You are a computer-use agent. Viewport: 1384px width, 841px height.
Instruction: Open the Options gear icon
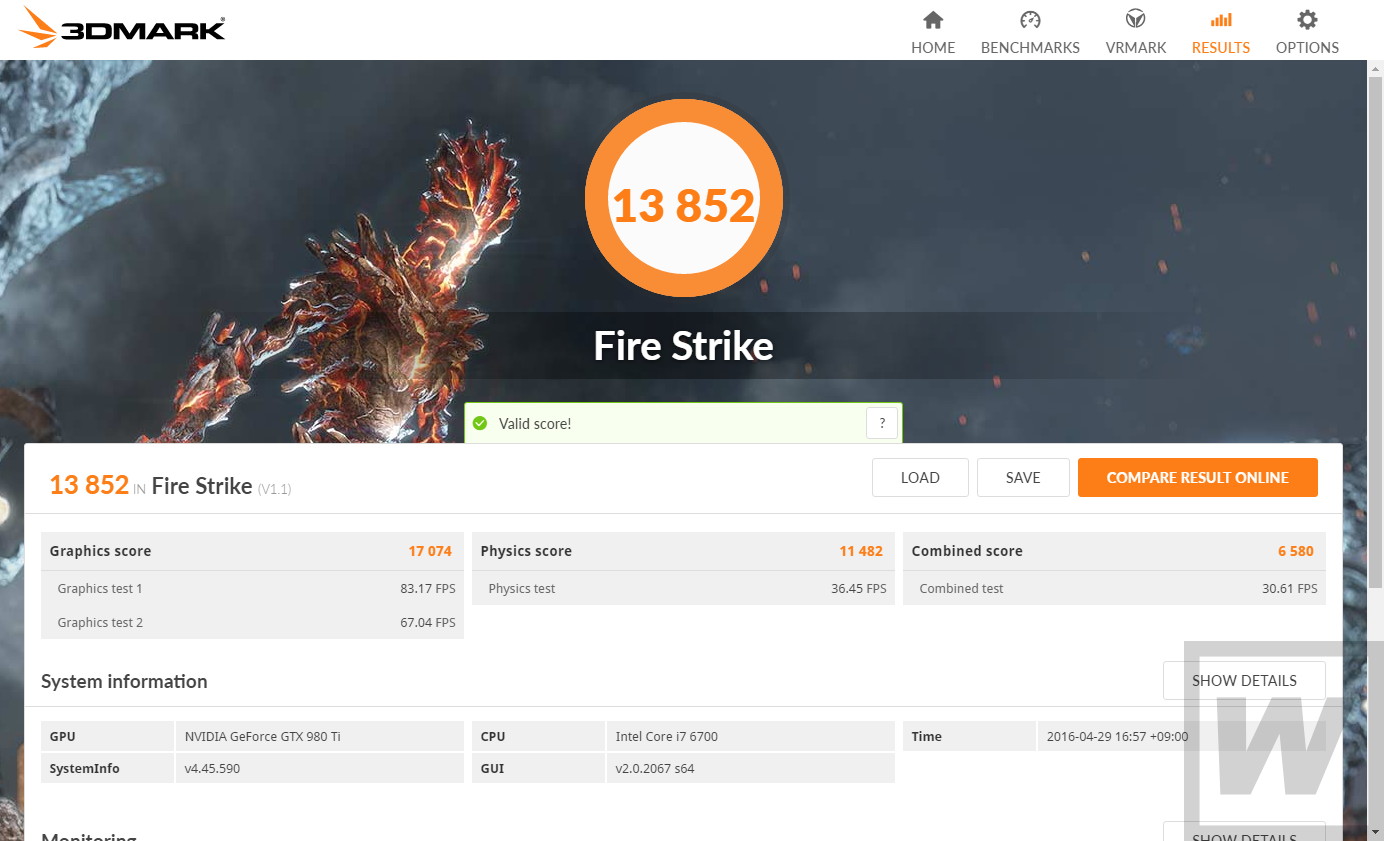pos(1307,20)
